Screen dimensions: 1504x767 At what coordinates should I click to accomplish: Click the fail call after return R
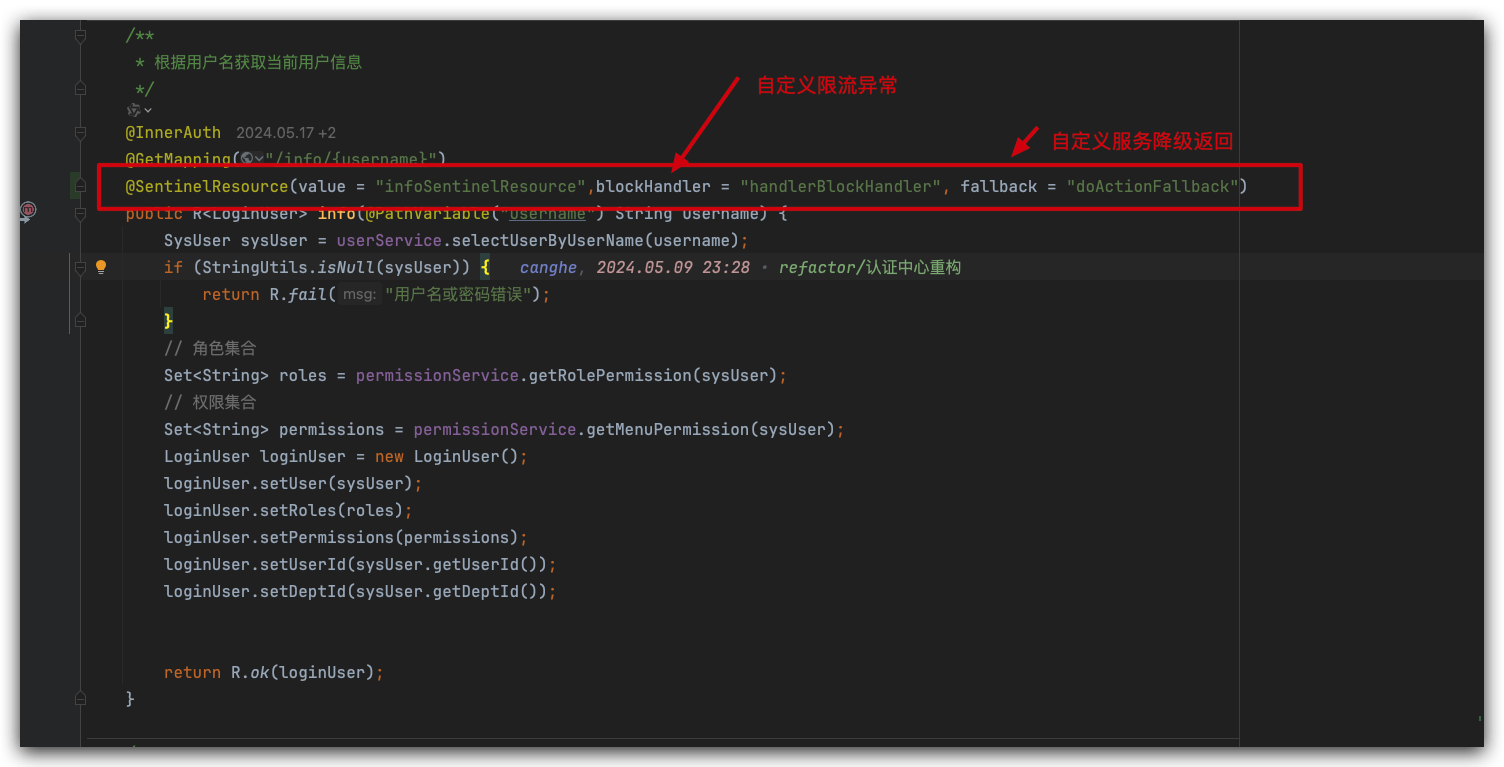308,294
